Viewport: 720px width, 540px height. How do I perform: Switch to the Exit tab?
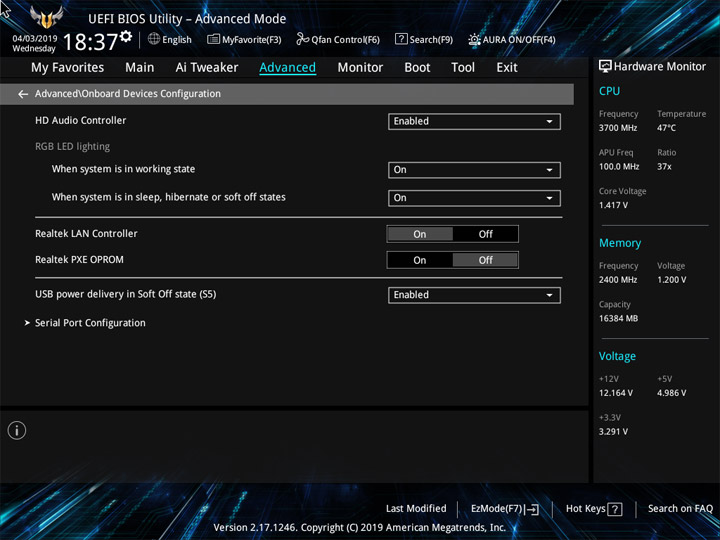[x=507, y=68]
